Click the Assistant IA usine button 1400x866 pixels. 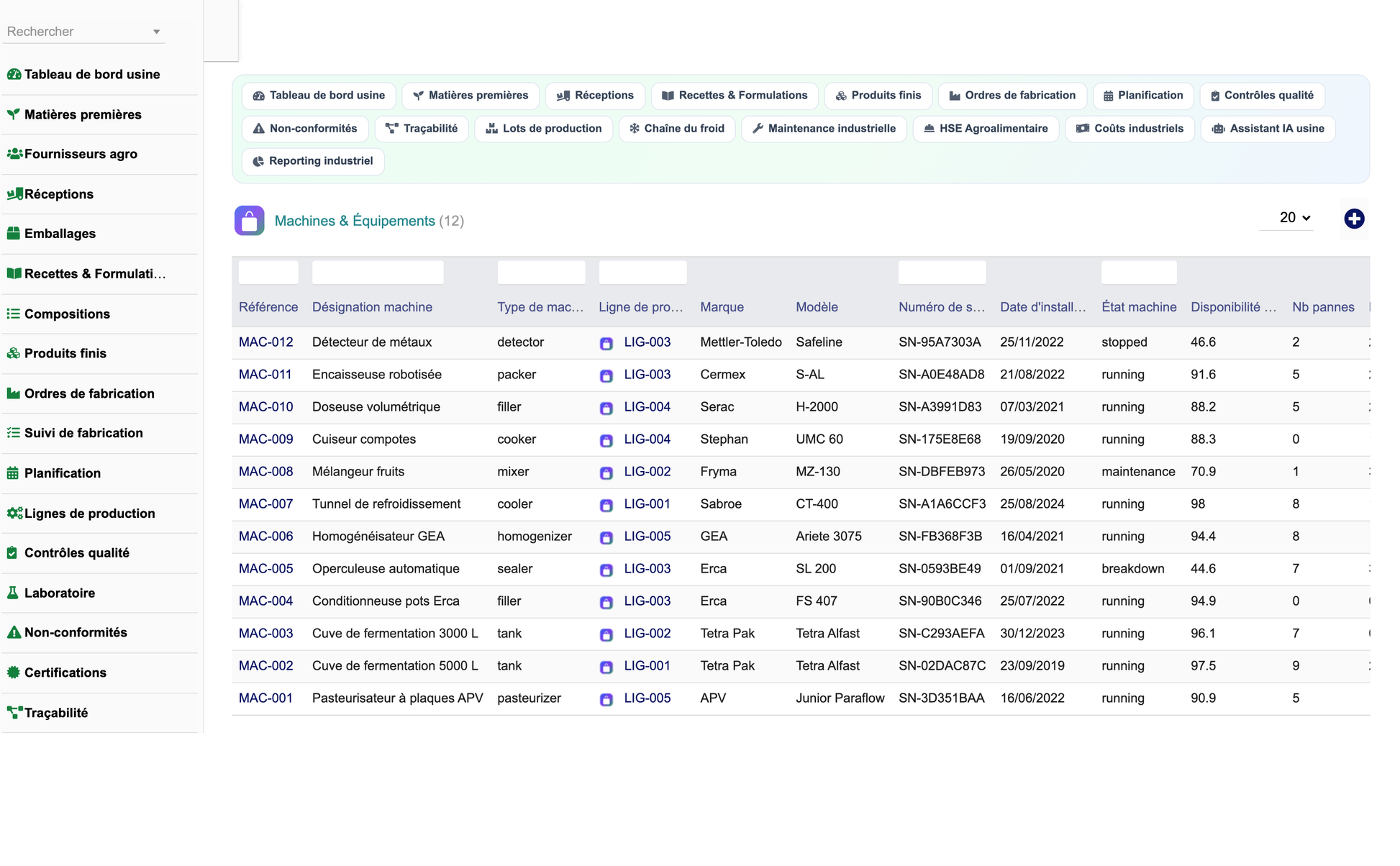coord(1268,129)
